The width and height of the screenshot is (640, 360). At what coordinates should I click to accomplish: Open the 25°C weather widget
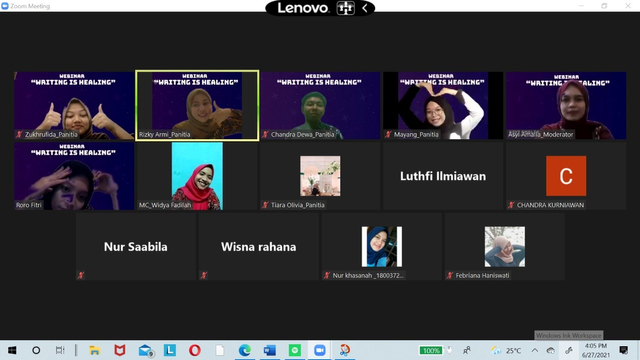[507, 350]
